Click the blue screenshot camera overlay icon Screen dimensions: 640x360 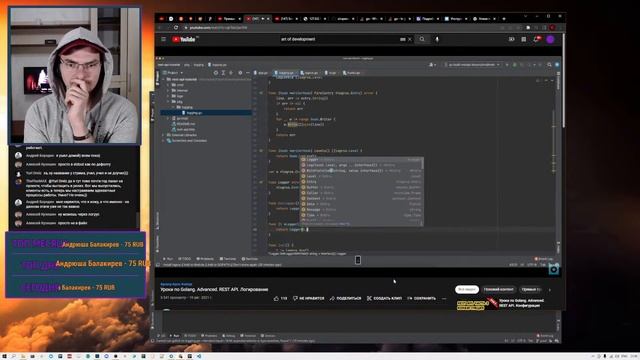(553, 269)
